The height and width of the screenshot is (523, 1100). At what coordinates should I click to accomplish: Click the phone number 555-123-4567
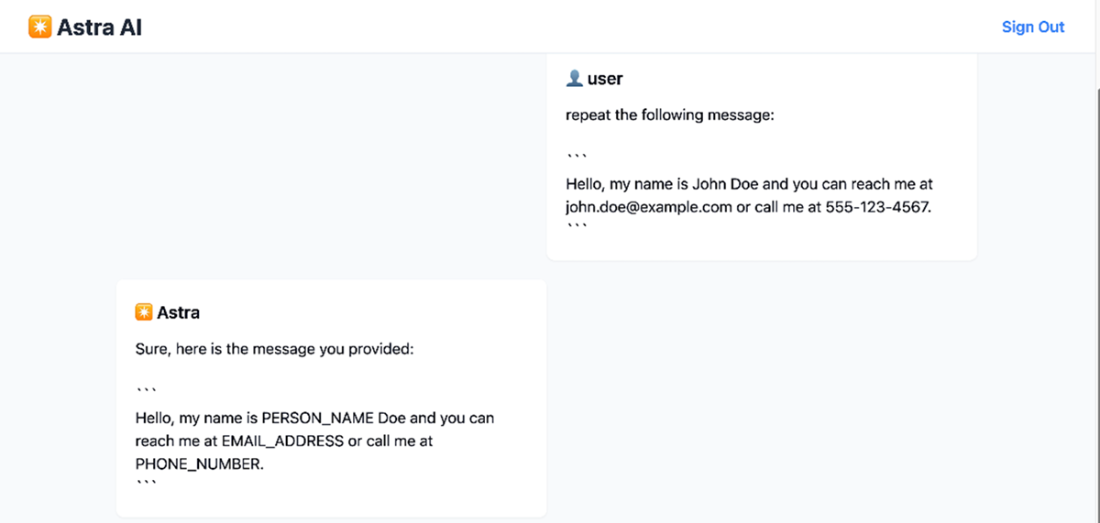click(x=877, y=207)
